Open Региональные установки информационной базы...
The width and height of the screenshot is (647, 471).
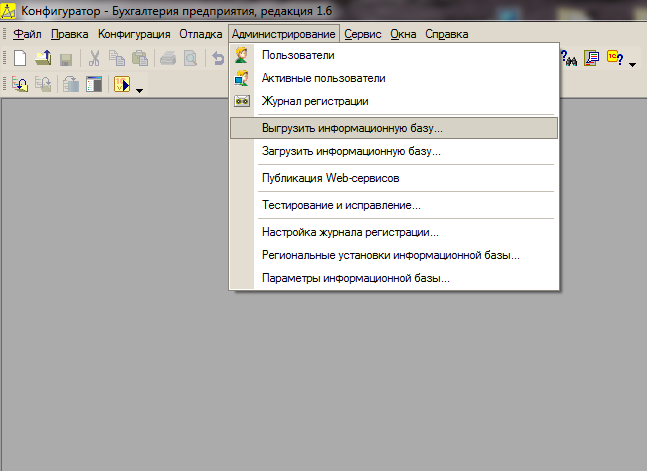394,255
